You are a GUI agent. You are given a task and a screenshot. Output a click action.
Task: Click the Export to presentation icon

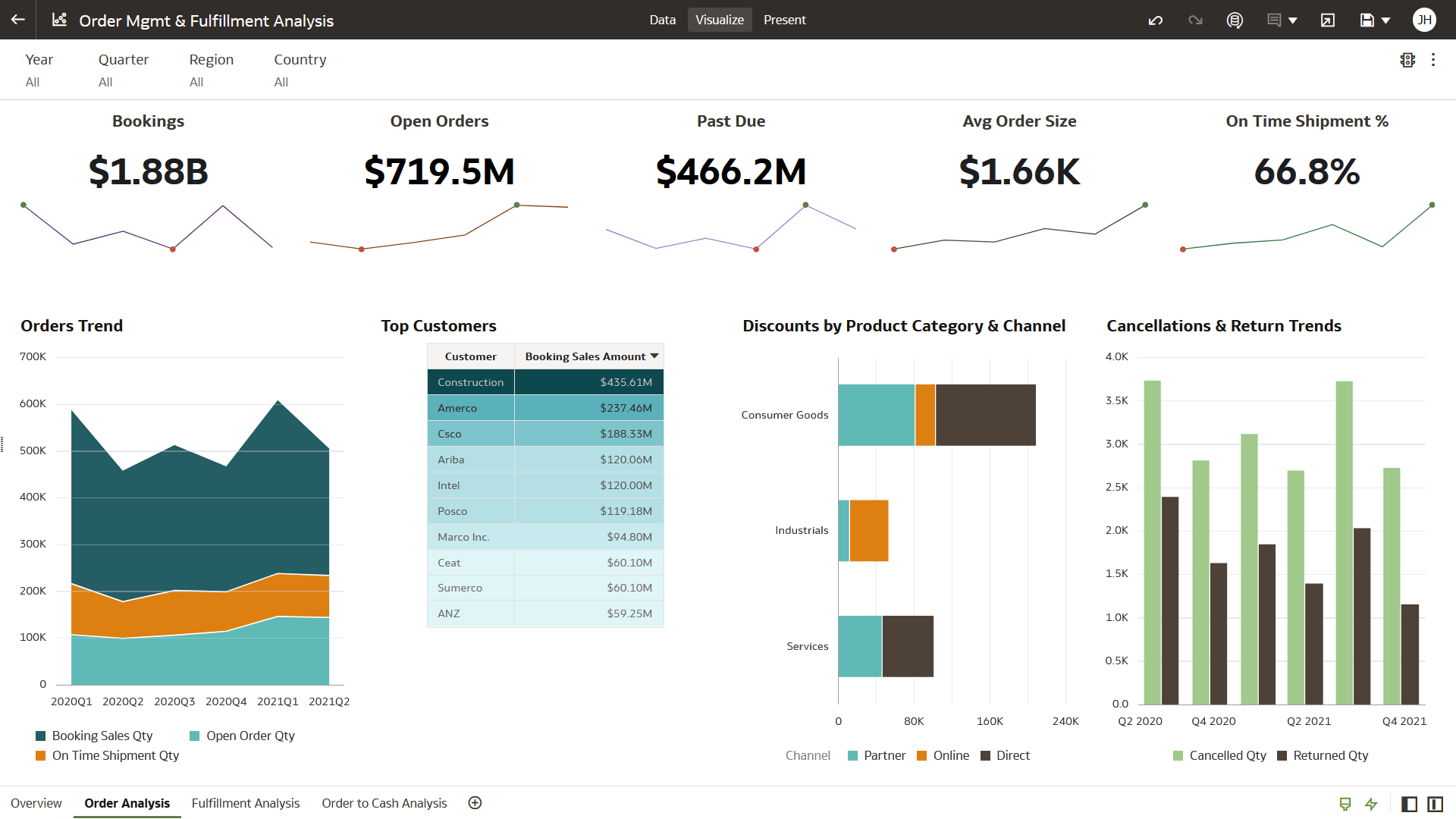1328,20
